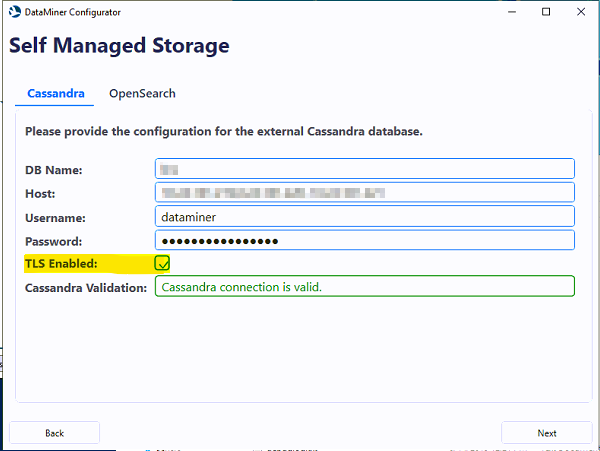Open the OpenSearch tab
600x451 pixels.
click(142, 94)
